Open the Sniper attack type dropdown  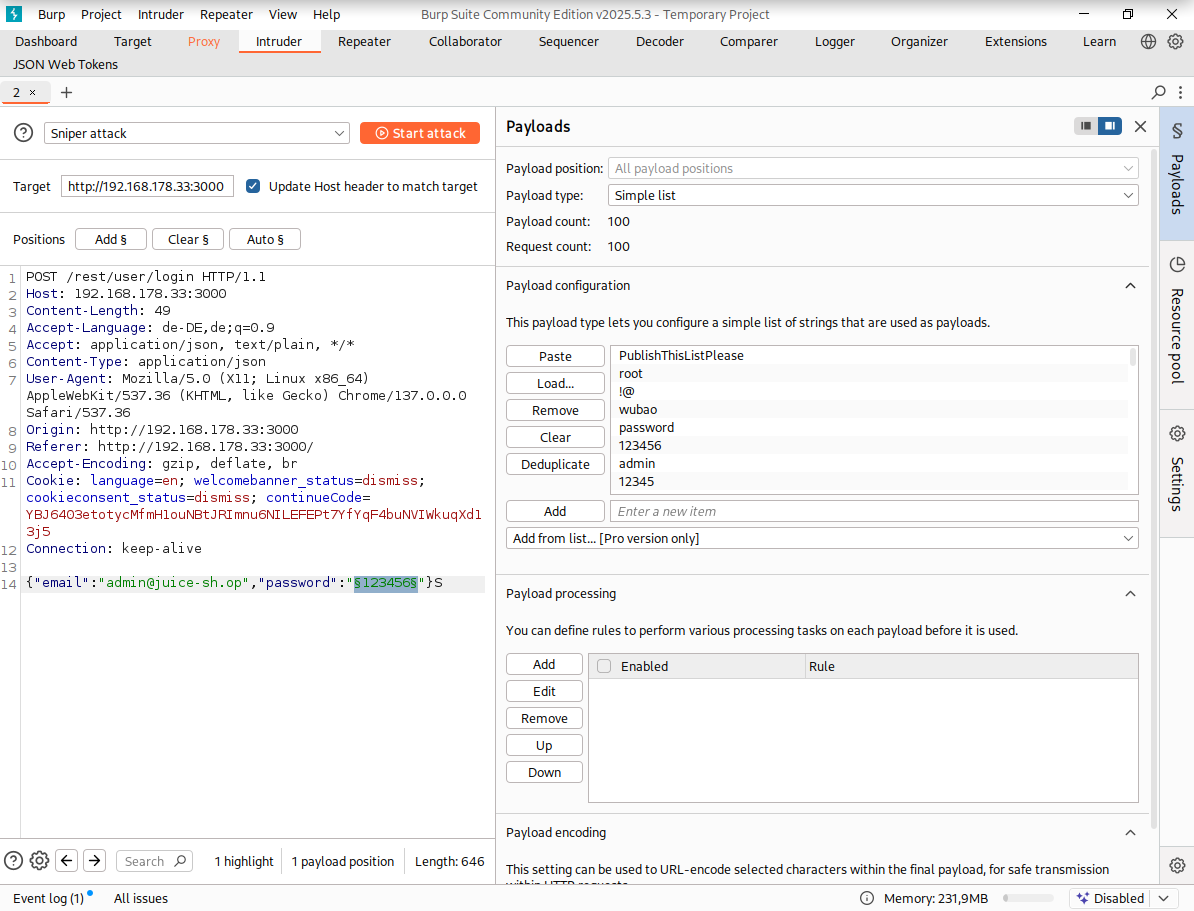pos(196,133)
